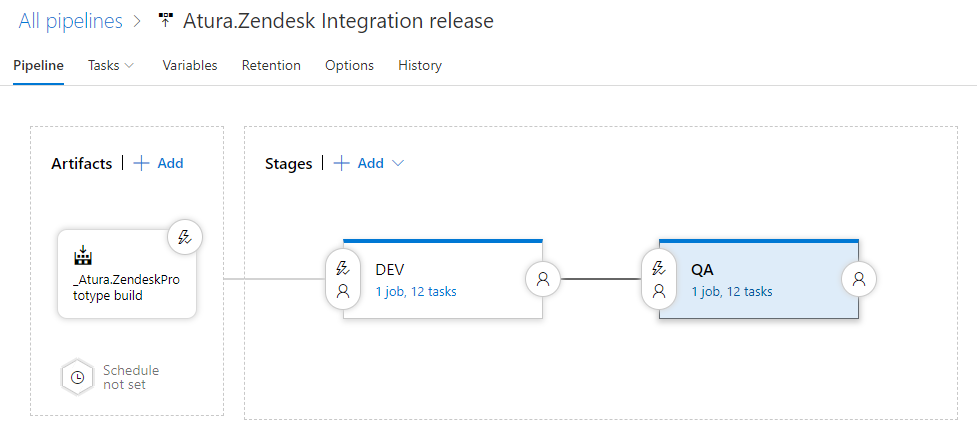Open the Retention tab

pos(271,65)
